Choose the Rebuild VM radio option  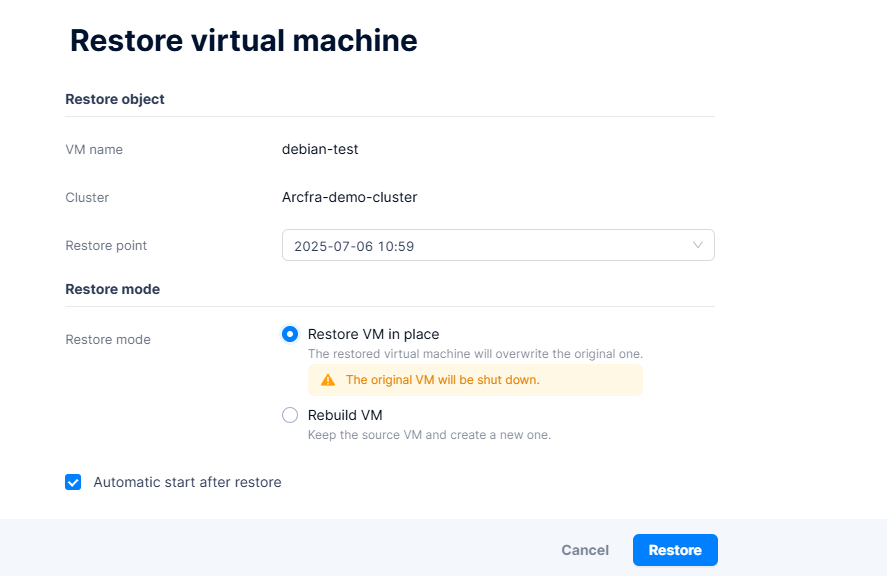tap(290, 415)
